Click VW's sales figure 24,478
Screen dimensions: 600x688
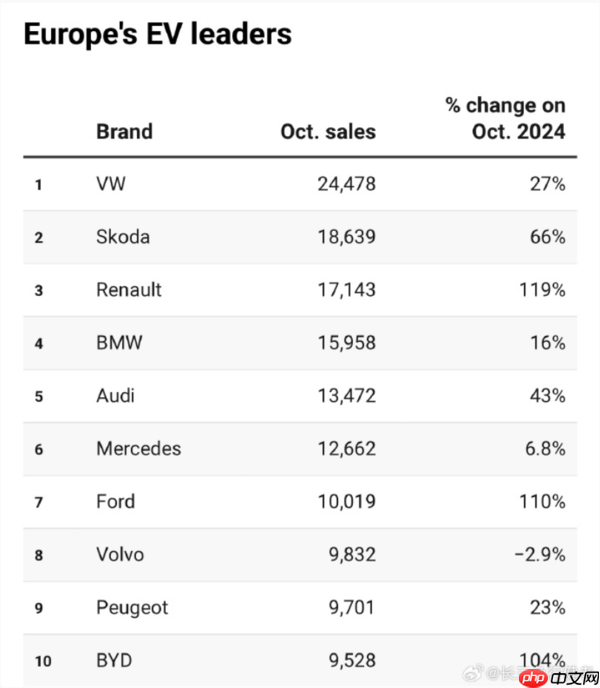pyautogui.click(x=342, y=184)
